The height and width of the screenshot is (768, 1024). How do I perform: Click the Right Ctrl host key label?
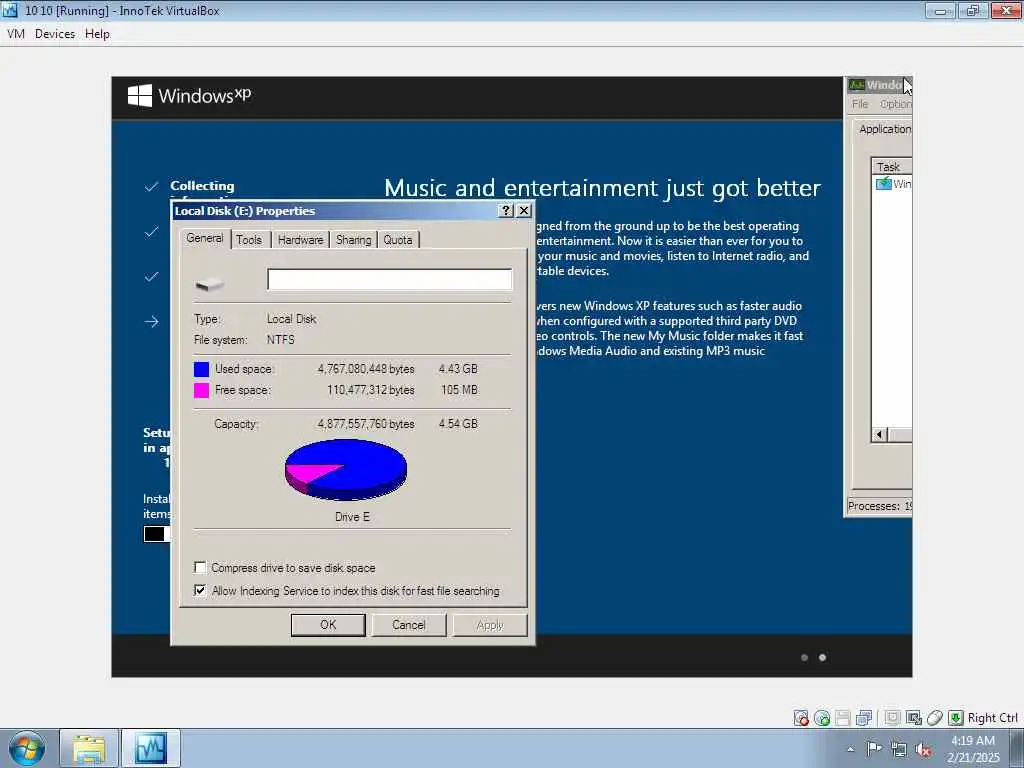click(992, 718)
